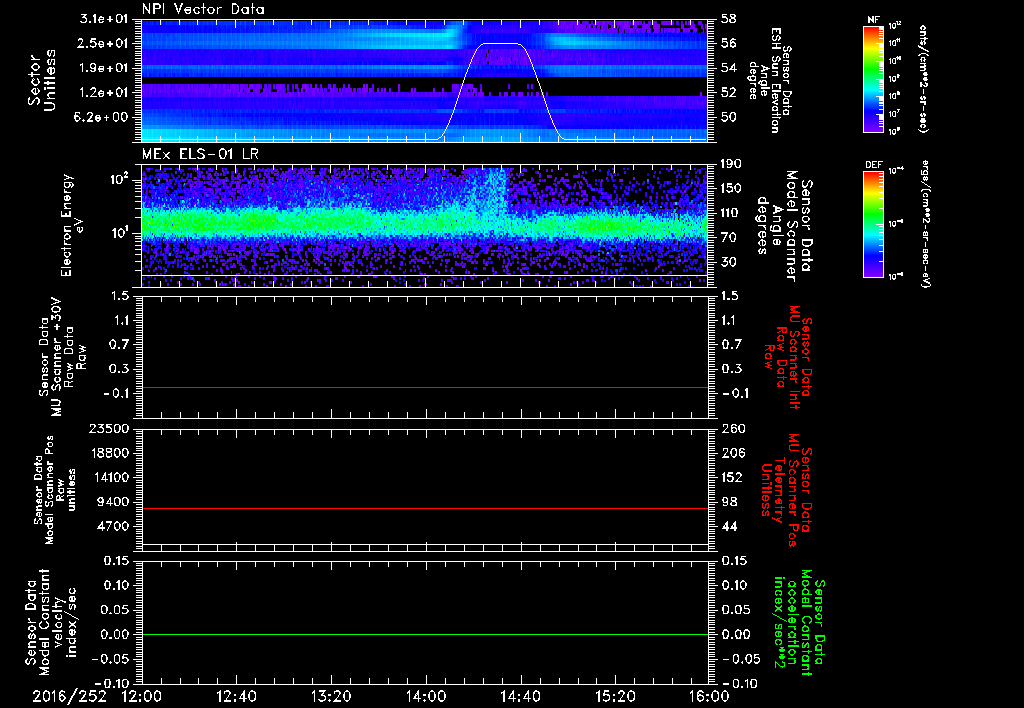Click the NF color scale bar
Image resolution: width=1024 pixels, height=708 pixels.
click(873, 79)
